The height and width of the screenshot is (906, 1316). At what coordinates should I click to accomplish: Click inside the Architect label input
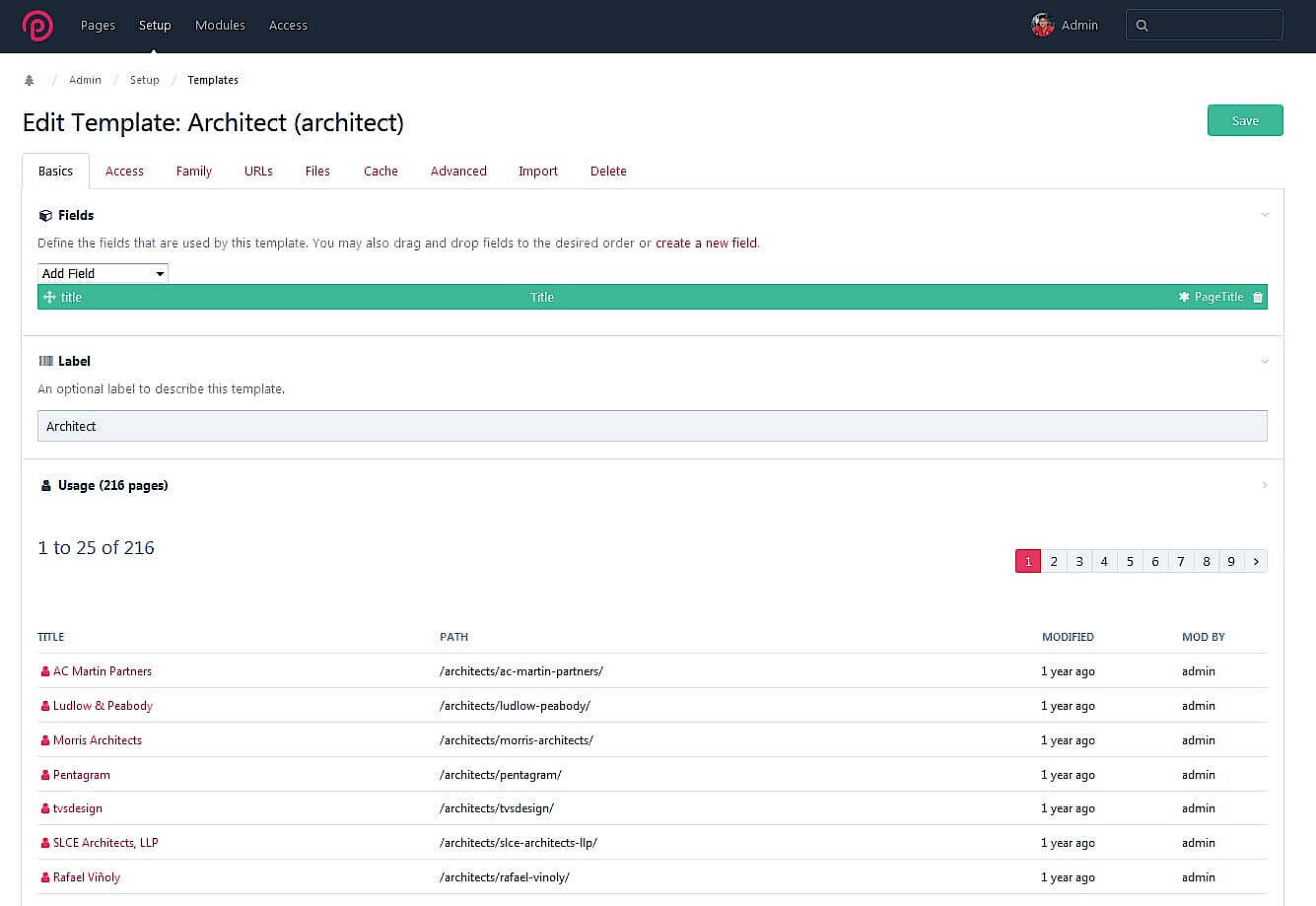click(296, 425)
